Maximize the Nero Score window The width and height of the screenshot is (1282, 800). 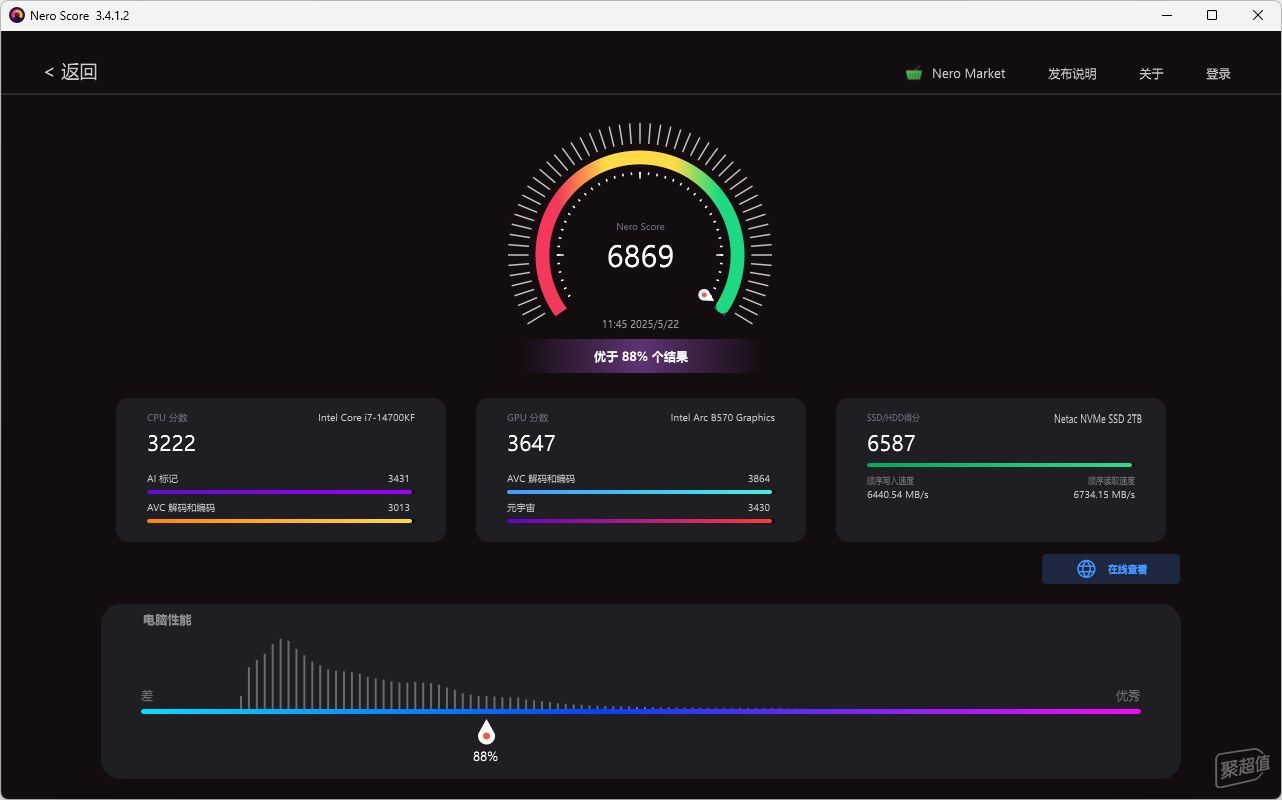tap(1212, 15)
